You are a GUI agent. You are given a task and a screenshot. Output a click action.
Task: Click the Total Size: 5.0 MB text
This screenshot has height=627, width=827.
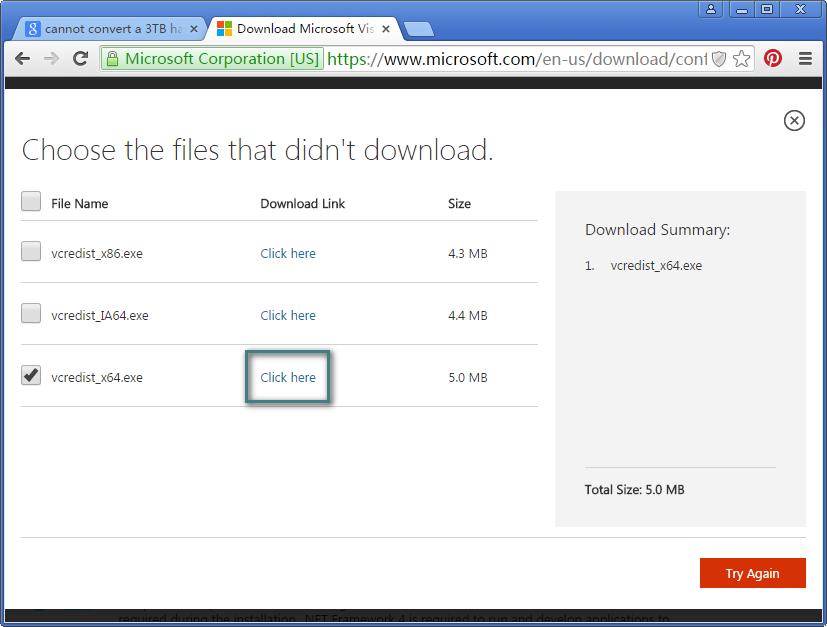tap(634, 490)
